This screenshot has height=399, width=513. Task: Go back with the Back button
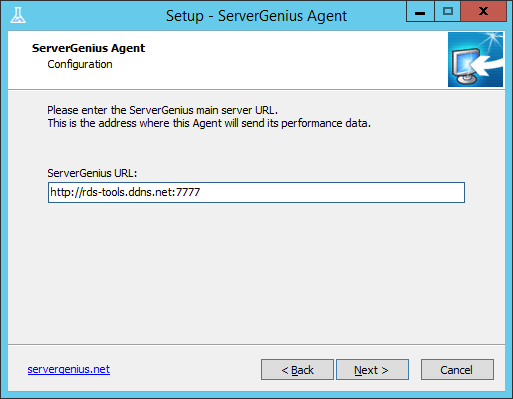click(x=297, y=369)
